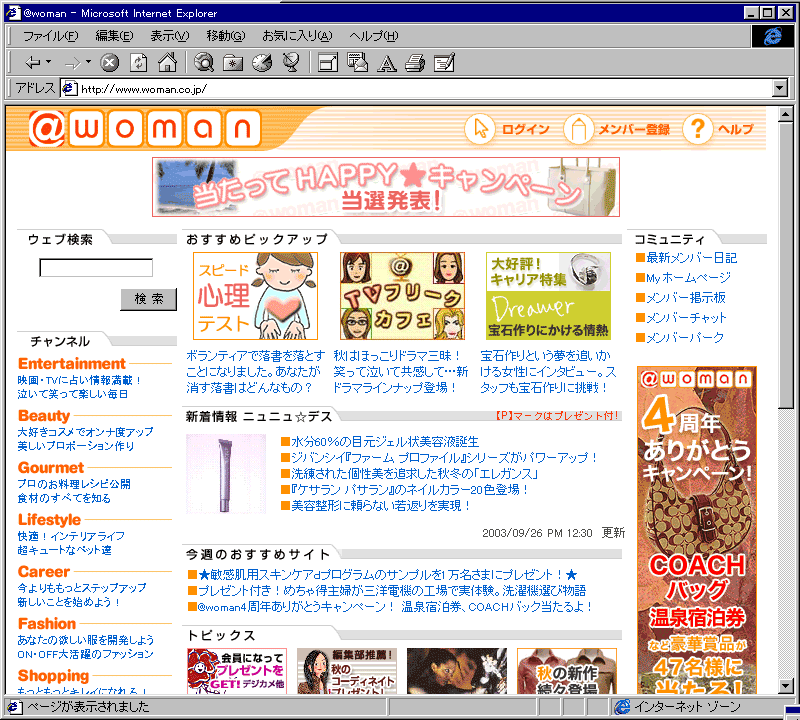Open 水分60%の目元ジェル状美容液誕生 news link

click(385, 441)
